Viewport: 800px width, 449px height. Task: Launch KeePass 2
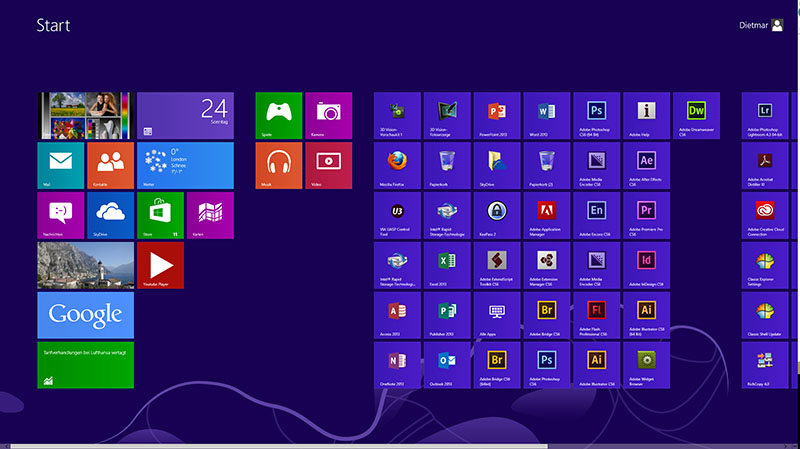point(497,215)
